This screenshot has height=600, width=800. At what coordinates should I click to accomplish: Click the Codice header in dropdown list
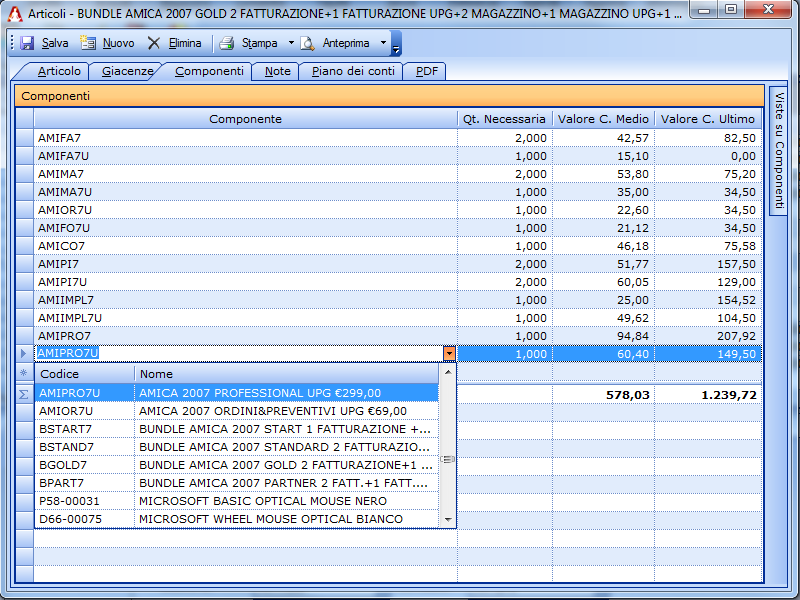pyautogui.click(x=85, y=373)
